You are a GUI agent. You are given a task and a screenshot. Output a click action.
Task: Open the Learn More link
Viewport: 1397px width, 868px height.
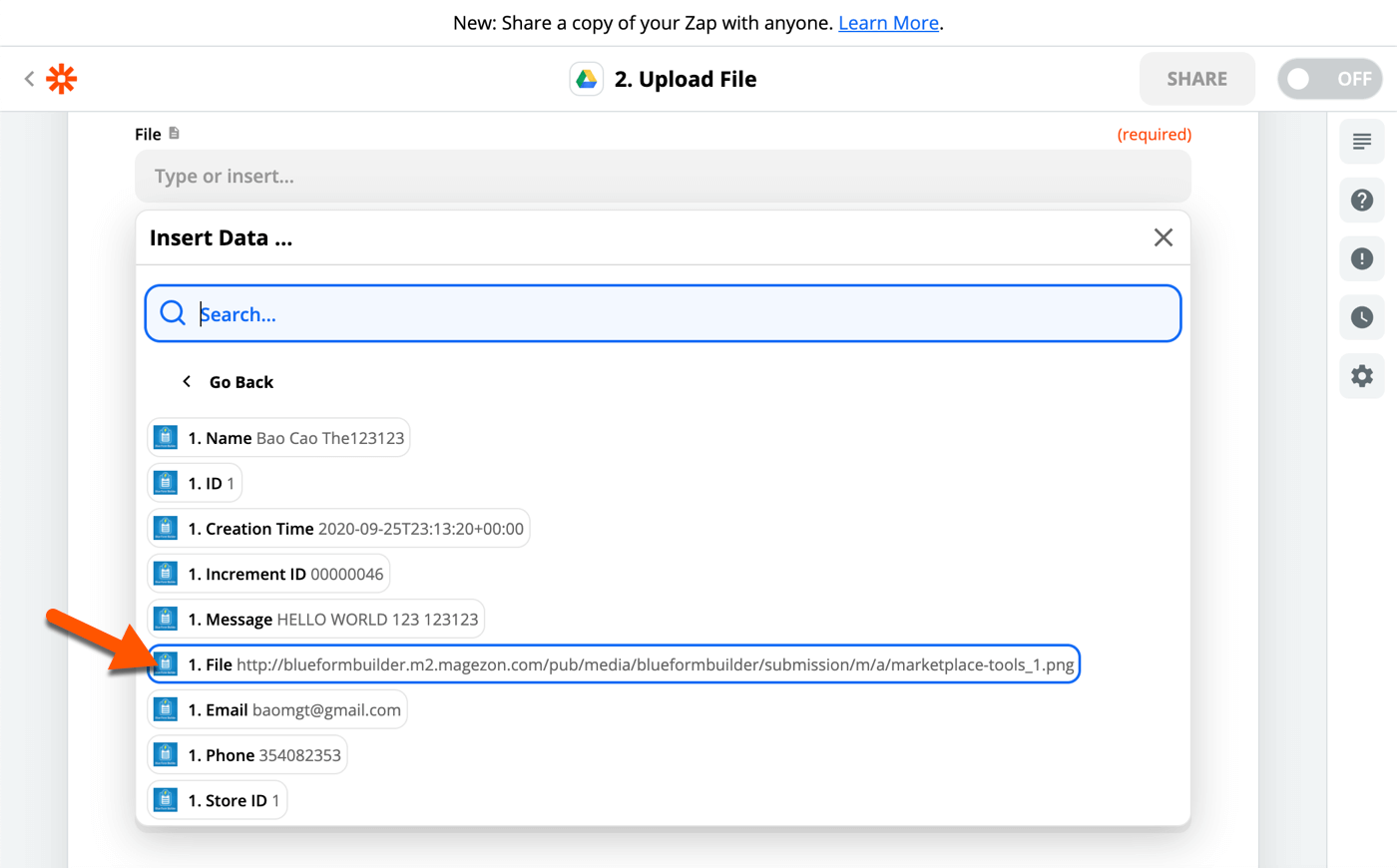tap(887, 22)
